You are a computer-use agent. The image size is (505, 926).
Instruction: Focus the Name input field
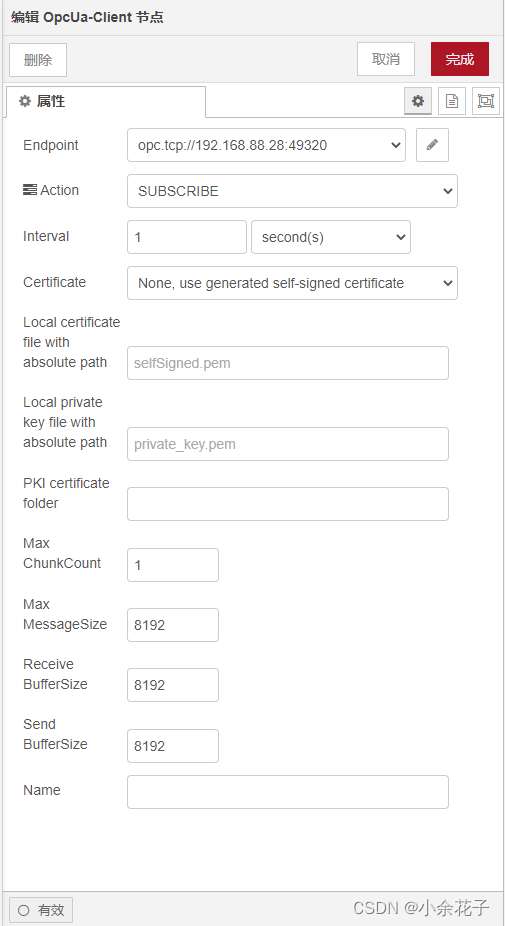click(288, 792)
